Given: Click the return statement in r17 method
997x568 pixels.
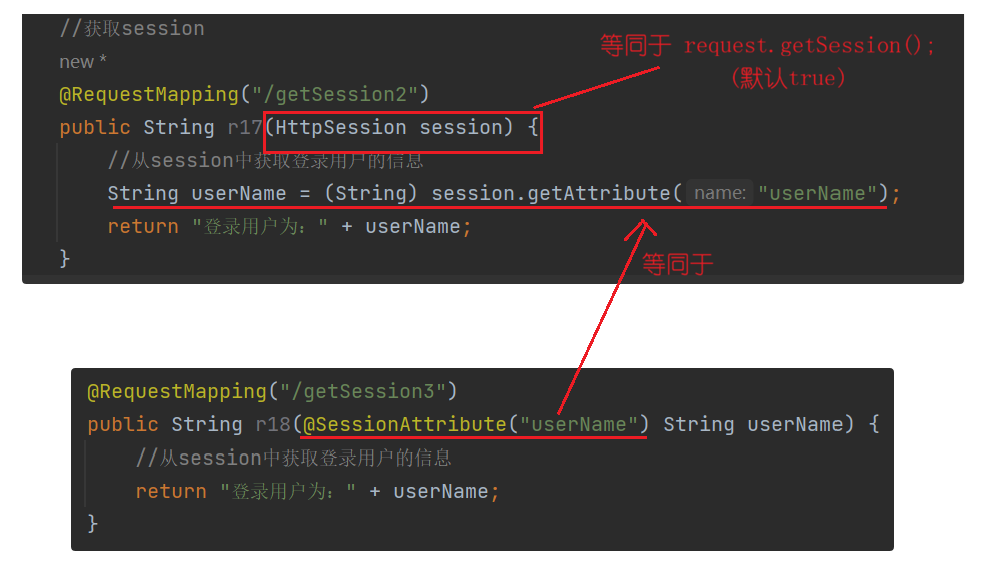Looking at the screenshot, I should coord(289,226).
